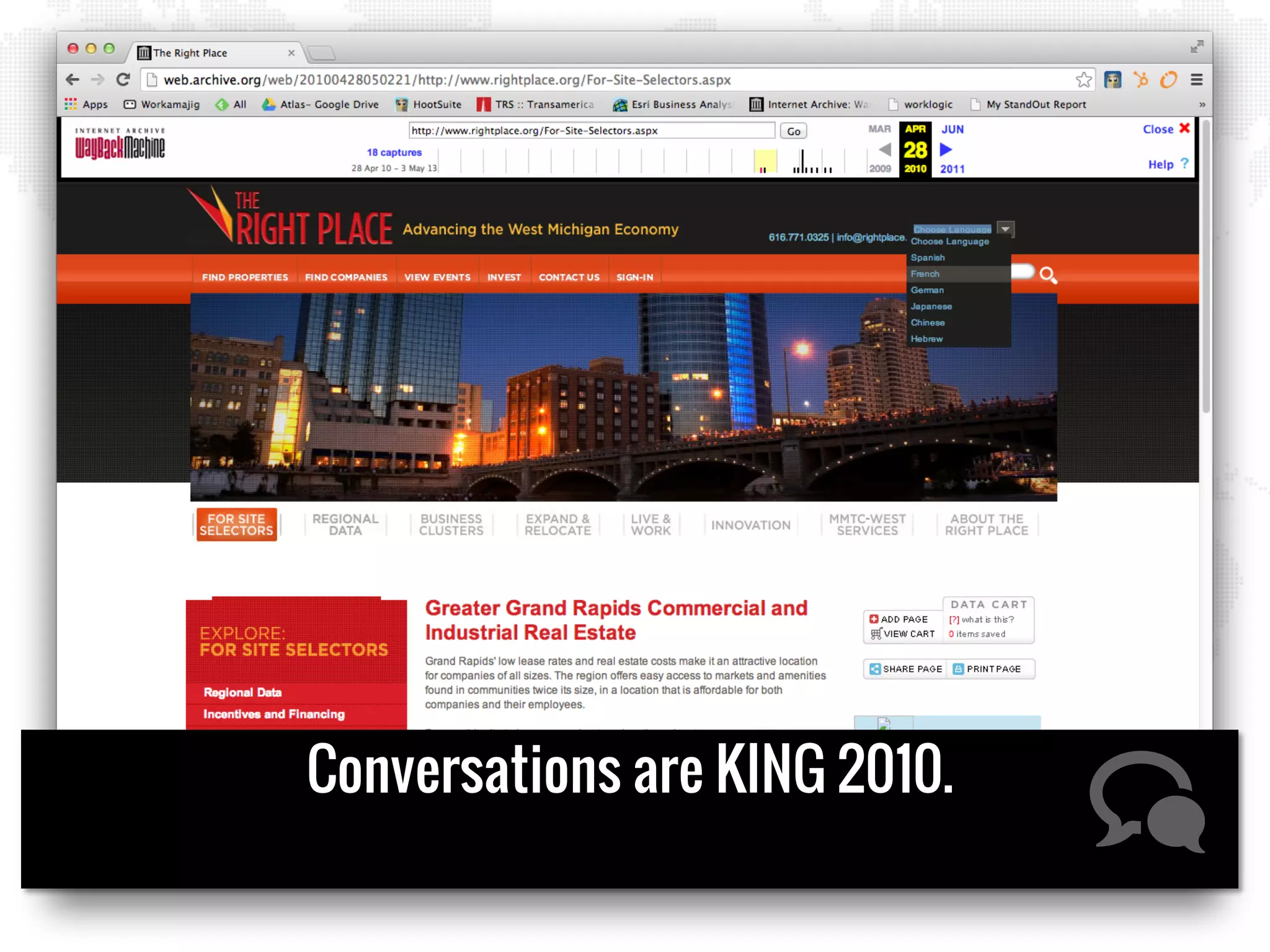Reload the page with the refresh icon
This screenshot has width=1270, height=952.
pos(123,80)
